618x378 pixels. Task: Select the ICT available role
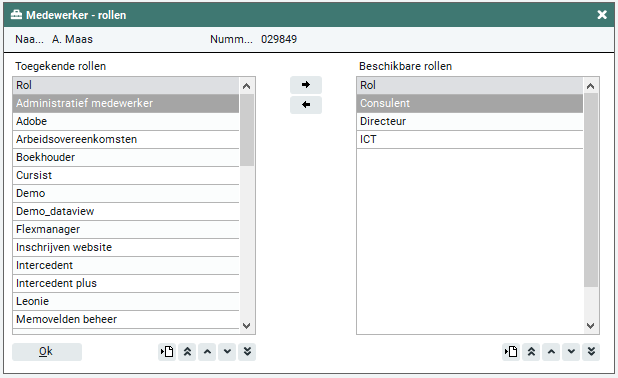(x=470, y=140)
